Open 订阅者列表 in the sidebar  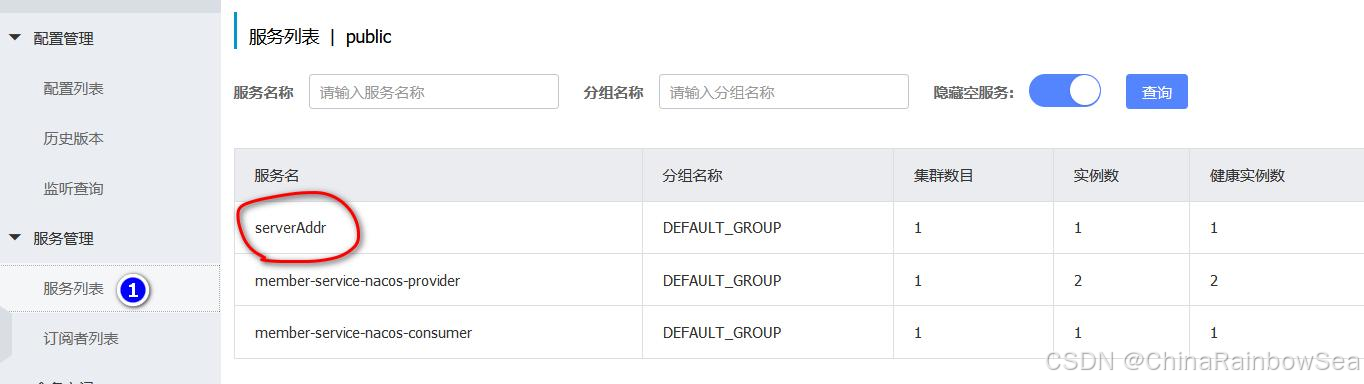point(81,338)
